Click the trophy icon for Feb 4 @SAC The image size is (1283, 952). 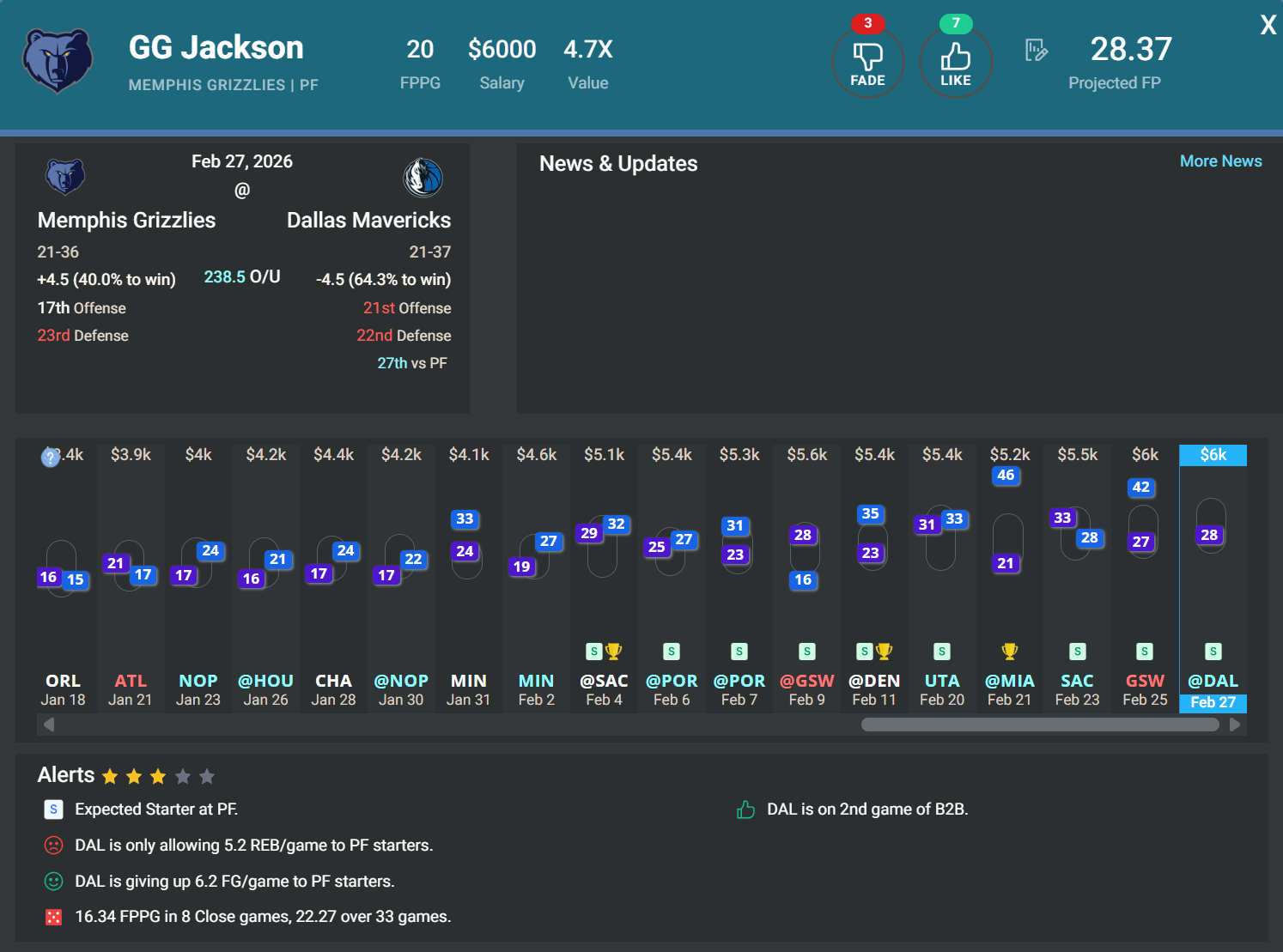613,652
